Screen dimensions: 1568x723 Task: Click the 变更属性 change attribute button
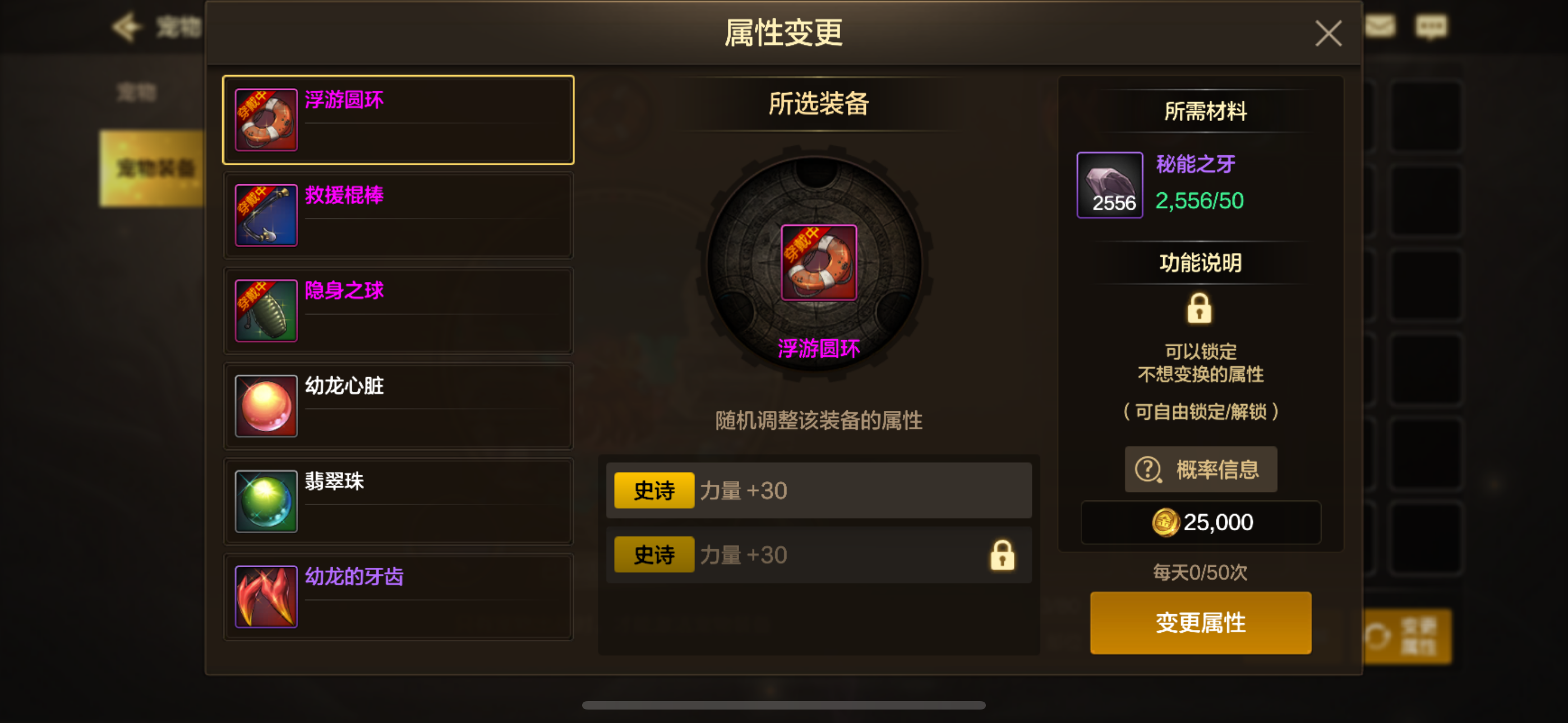tap(1200, 623)
